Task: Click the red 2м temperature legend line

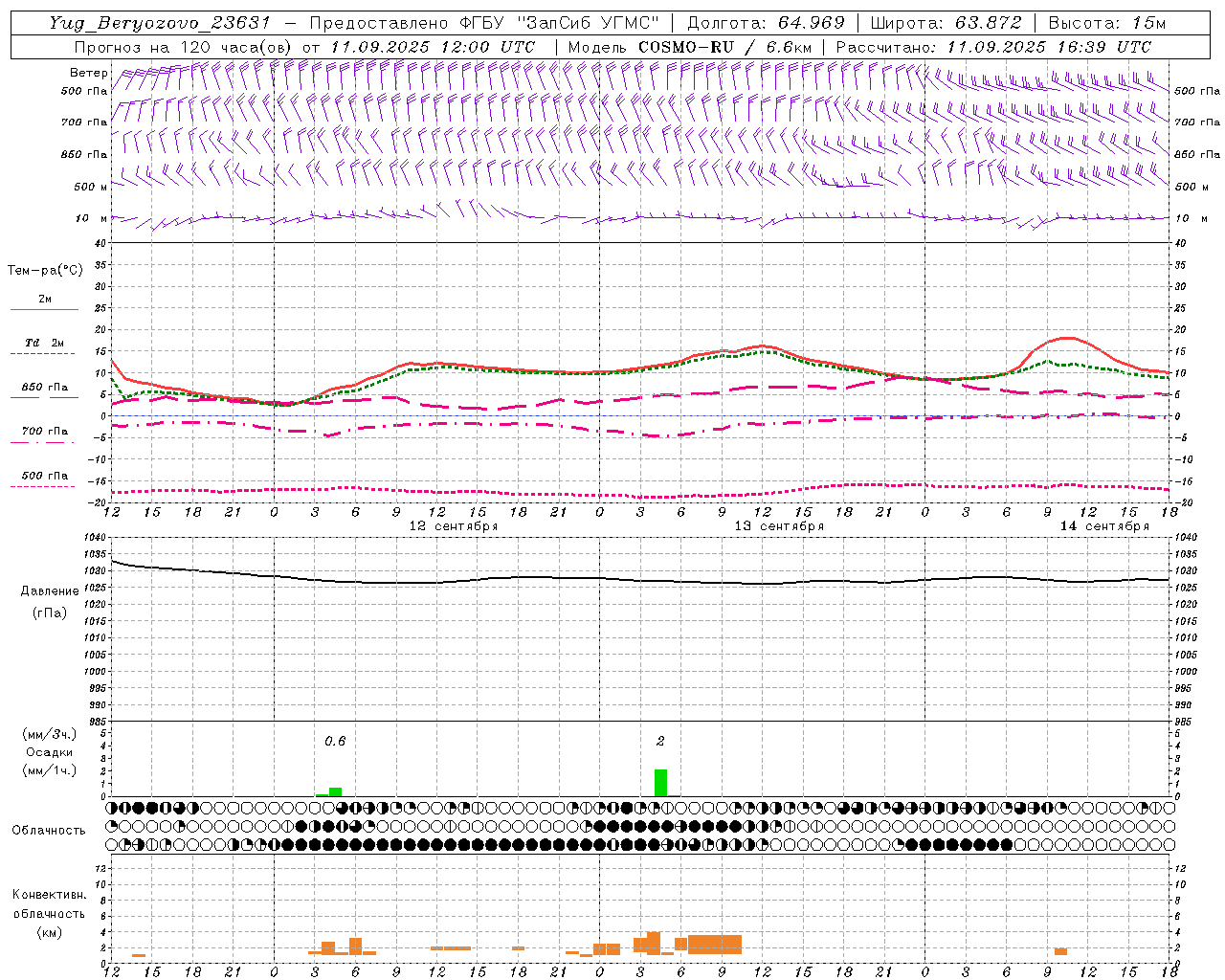Action: [x=44, y=310]
